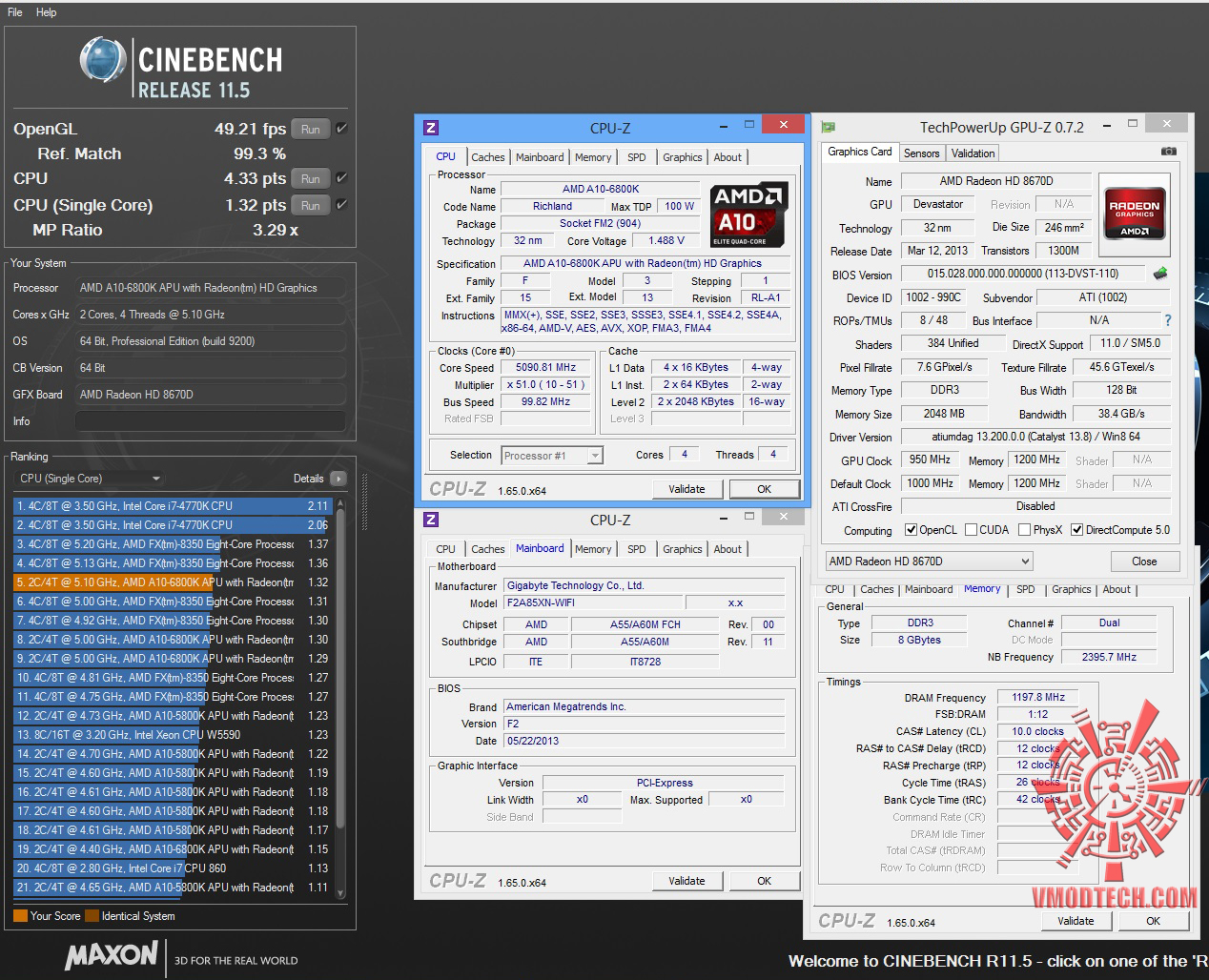Click the Ranking list vertical scrollbar

coord(339,696)
